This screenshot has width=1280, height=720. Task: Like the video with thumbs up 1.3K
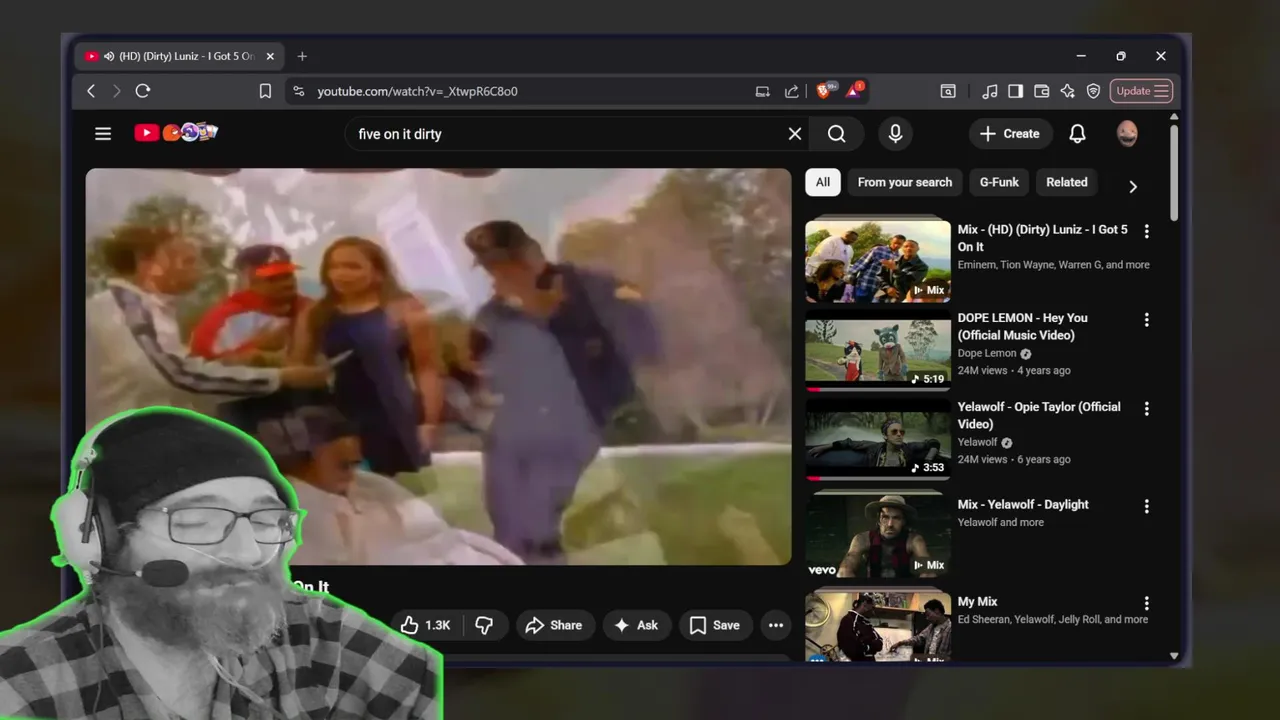(425, 625)
